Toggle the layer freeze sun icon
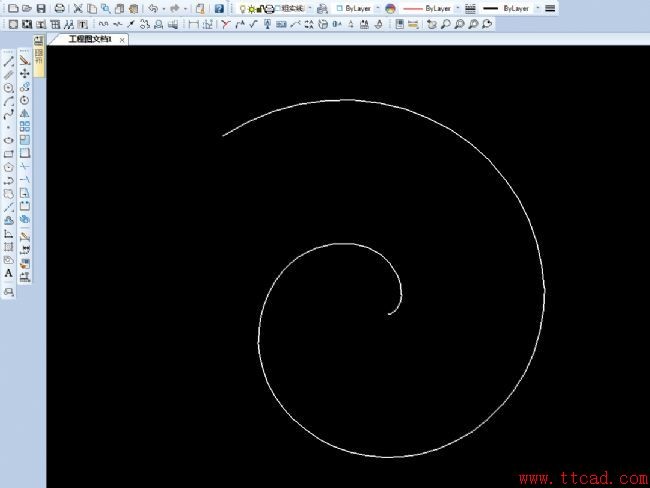Viewport: 650px width, 488px height. click(251, 8)
